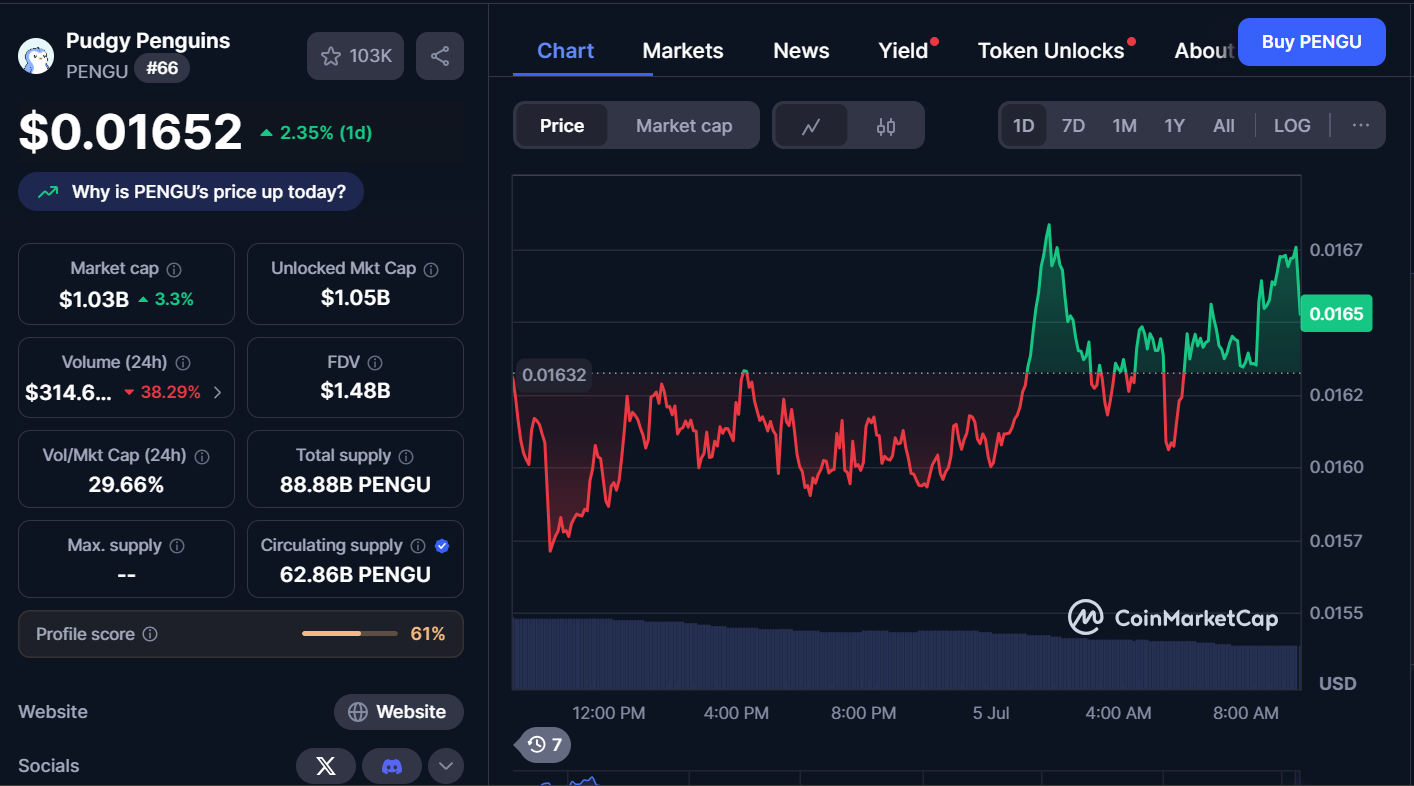
Task: Click the $1.05B unlocked market cap value
Action: pyautogui.click(x=355, y=298)
